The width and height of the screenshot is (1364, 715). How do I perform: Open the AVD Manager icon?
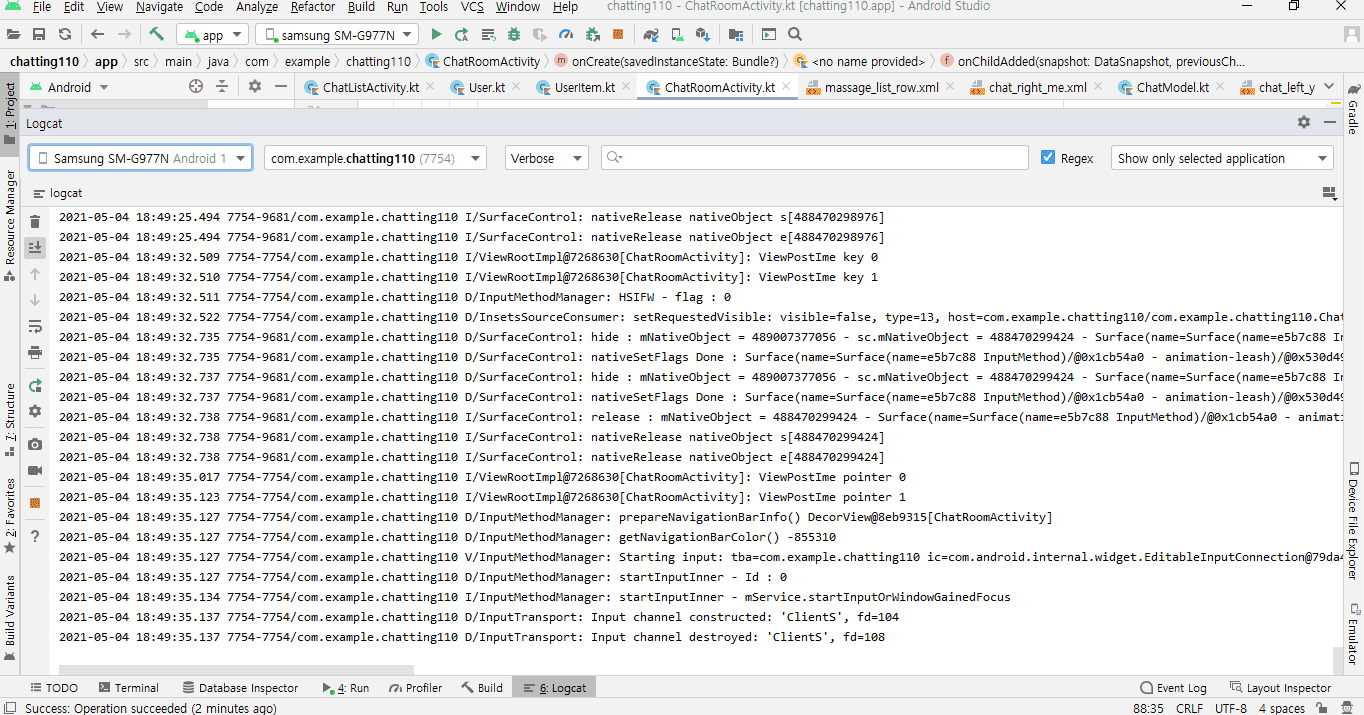point(677,34)
